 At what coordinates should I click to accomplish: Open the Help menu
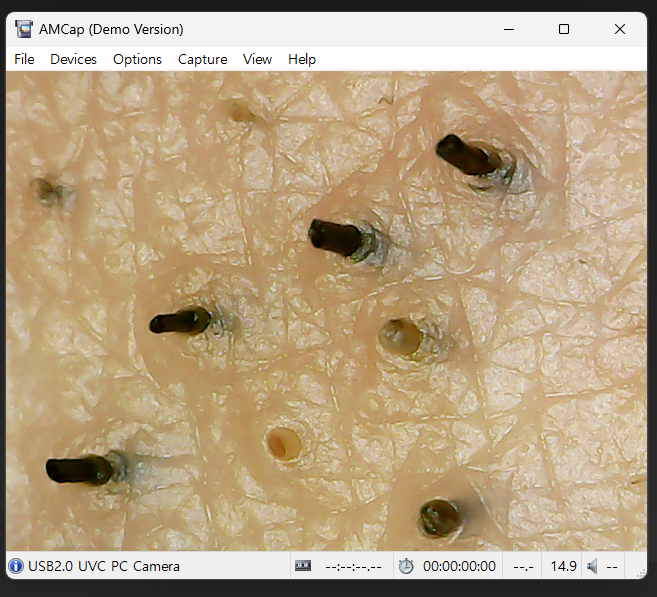point(302,59)
